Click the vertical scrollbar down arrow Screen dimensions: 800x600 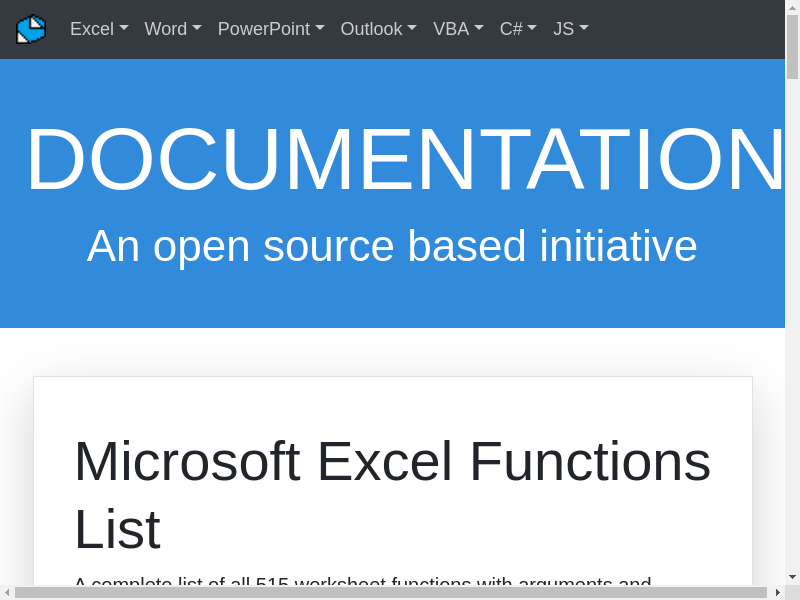click(792, 577)
